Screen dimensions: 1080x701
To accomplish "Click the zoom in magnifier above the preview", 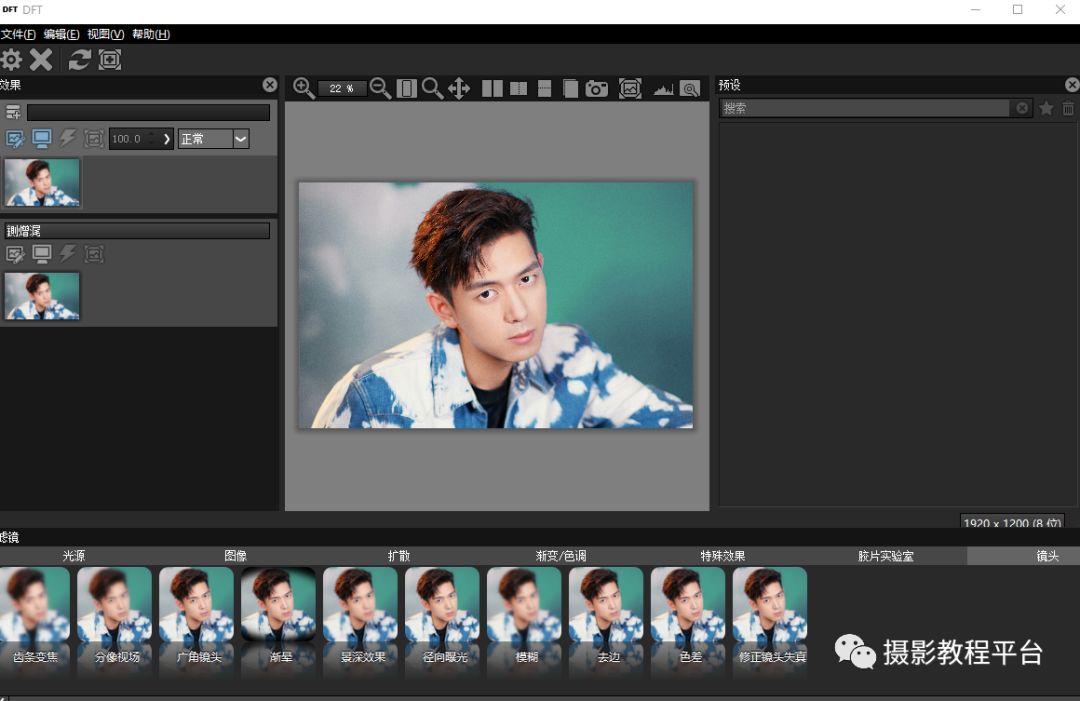I will [304, 88].
